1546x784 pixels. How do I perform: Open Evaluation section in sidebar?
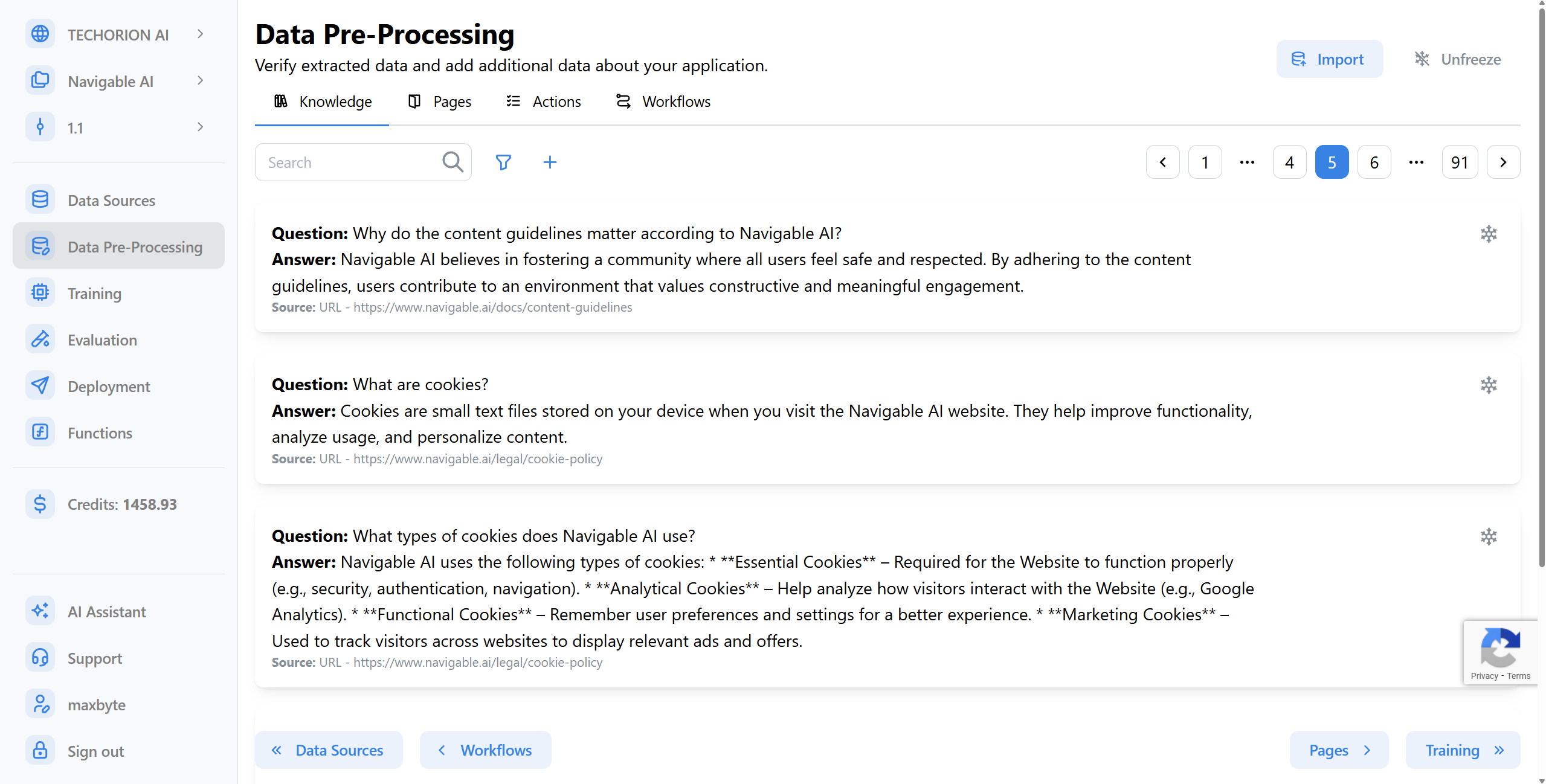pyautogui.click(x=102, y=340)
